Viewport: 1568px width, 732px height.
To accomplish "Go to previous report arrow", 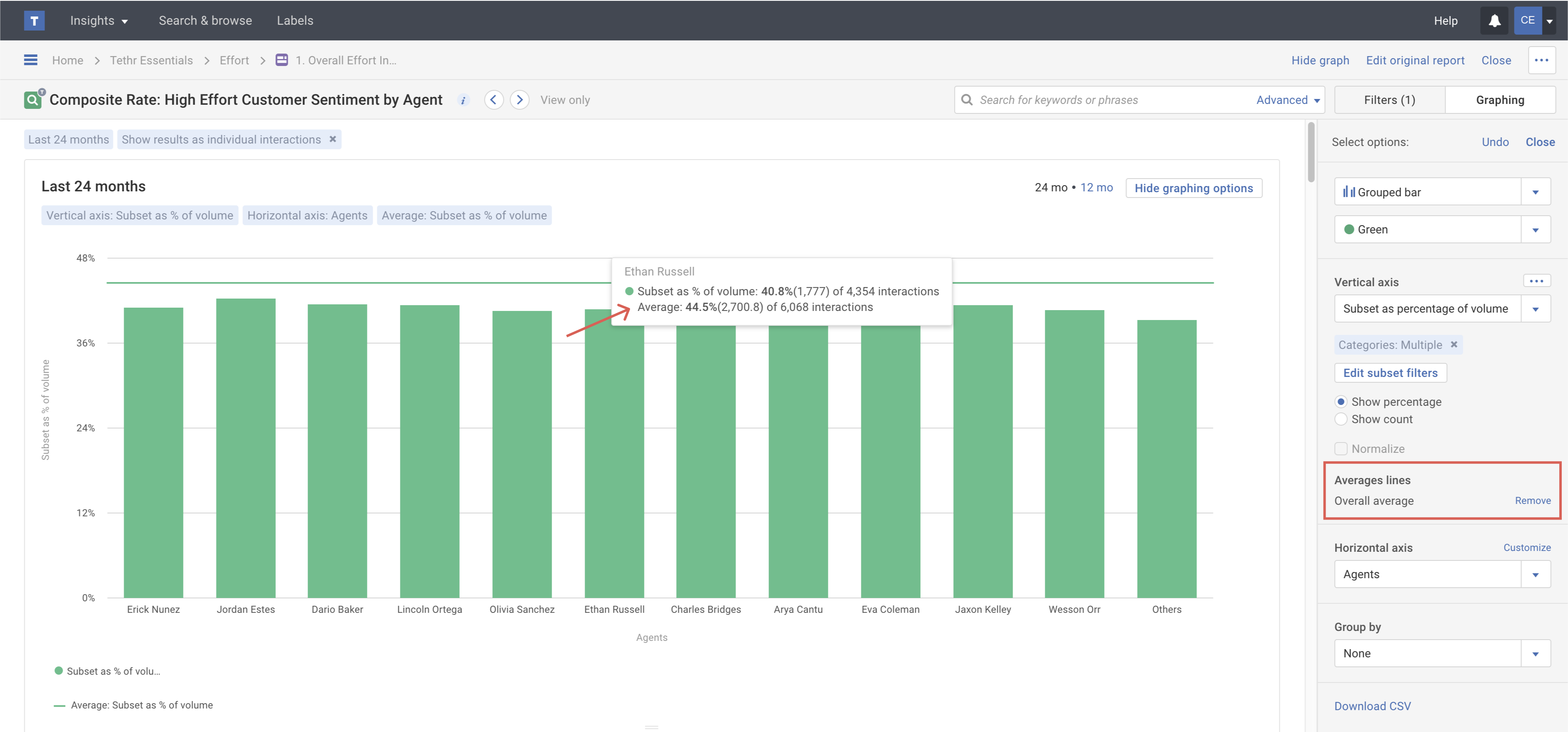I will point(494,99).
